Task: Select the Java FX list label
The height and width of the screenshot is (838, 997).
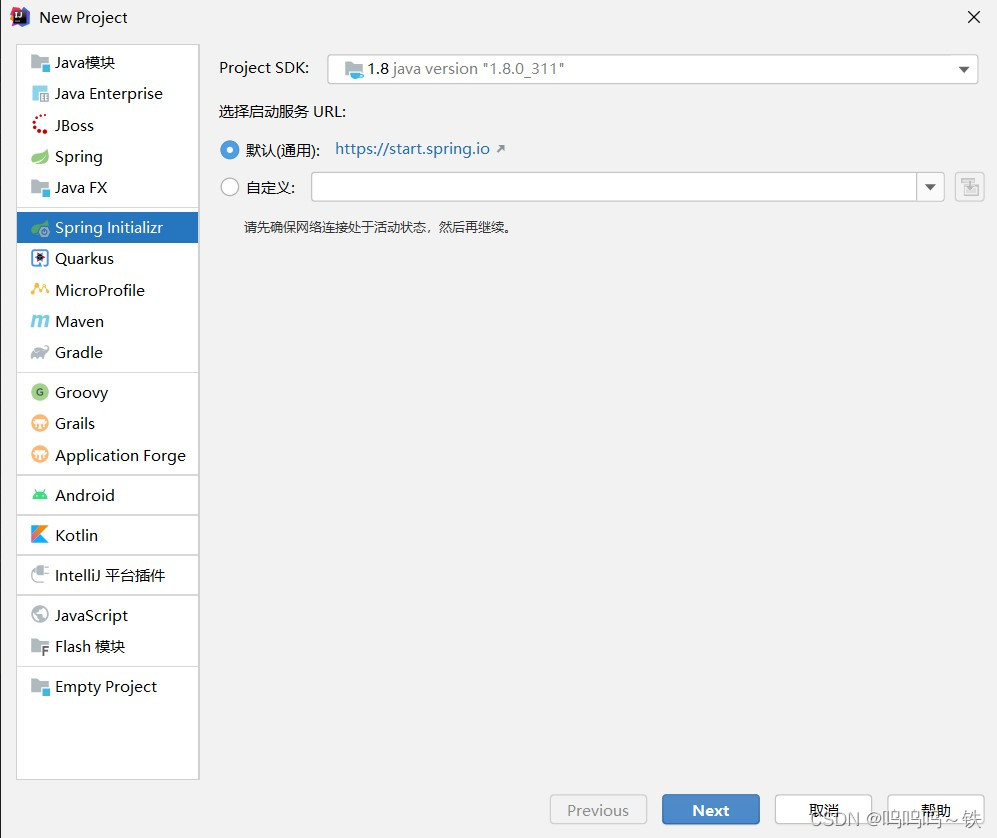Action: [x=81, y=188]
